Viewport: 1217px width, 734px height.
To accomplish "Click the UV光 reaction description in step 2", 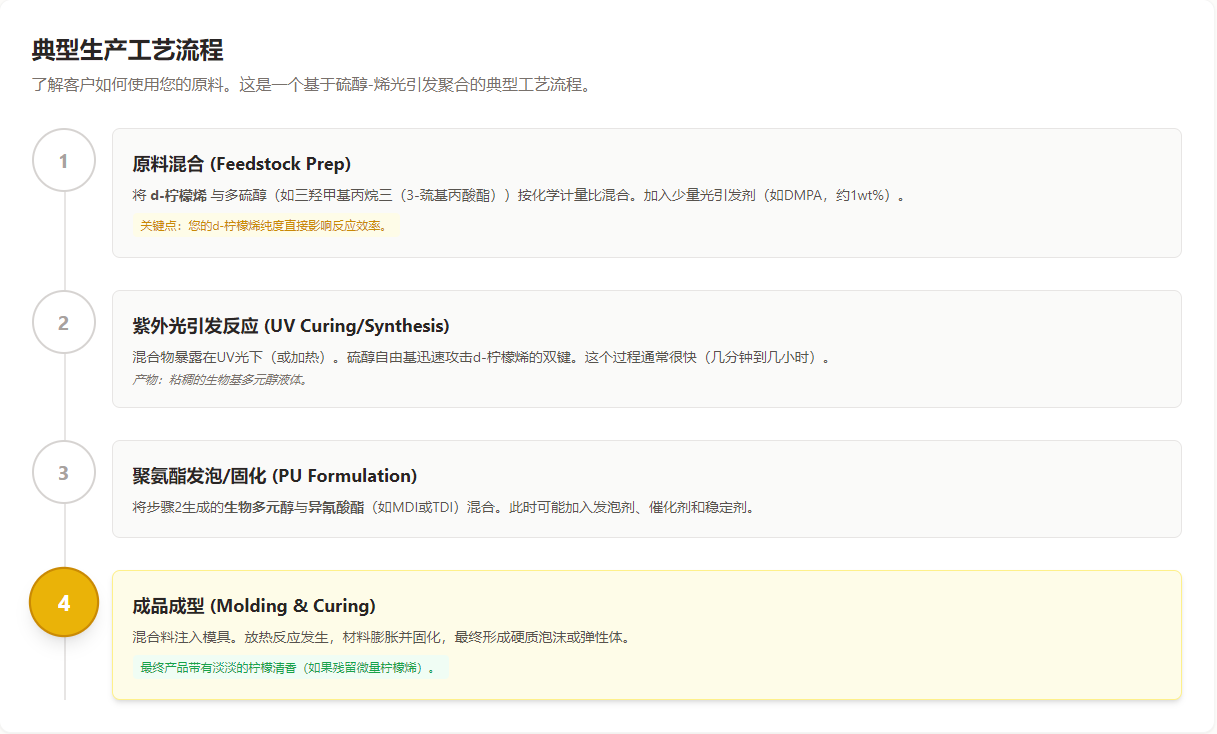I will [481, 357].
